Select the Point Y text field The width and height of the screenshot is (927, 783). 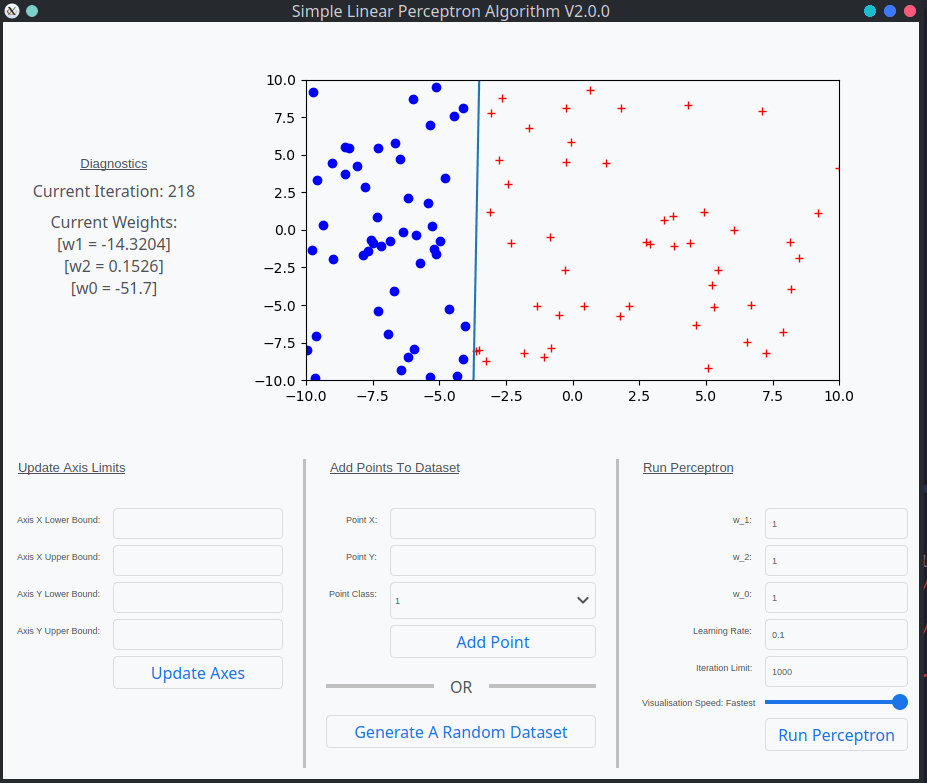click(493, 560)
